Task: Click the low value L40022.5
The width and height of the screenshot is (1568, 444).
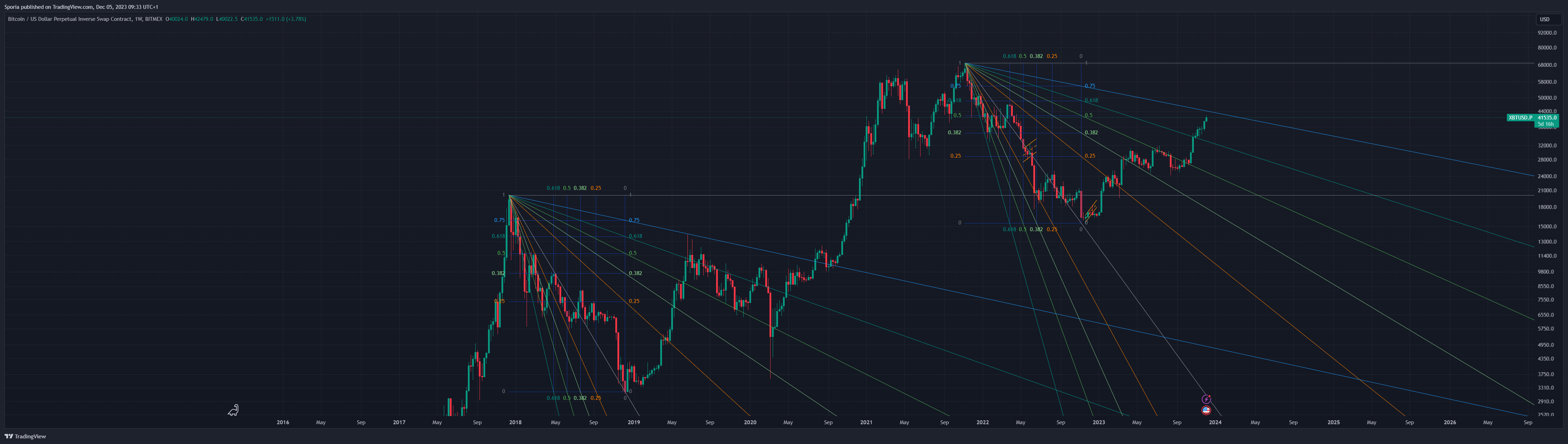Action: pyautogui.click(x=227, y=19)
